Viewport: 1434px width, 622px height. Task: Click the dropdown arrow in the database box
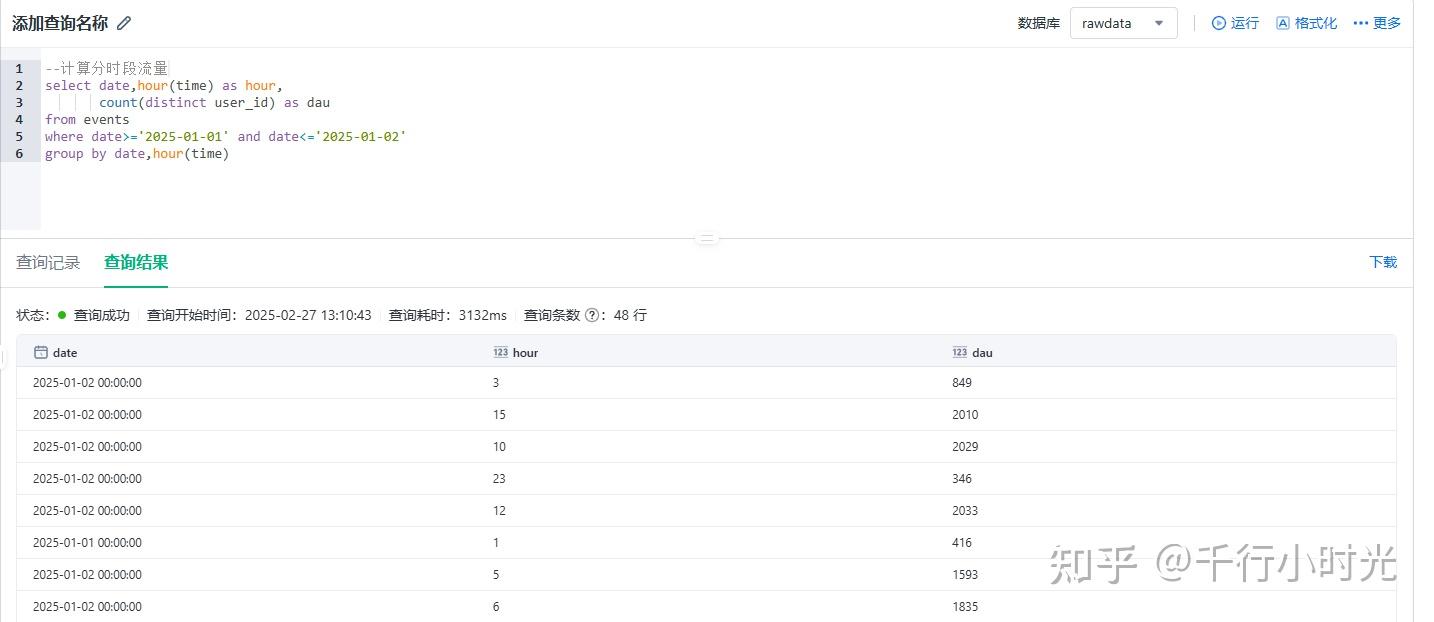(x=1160, y=22)
